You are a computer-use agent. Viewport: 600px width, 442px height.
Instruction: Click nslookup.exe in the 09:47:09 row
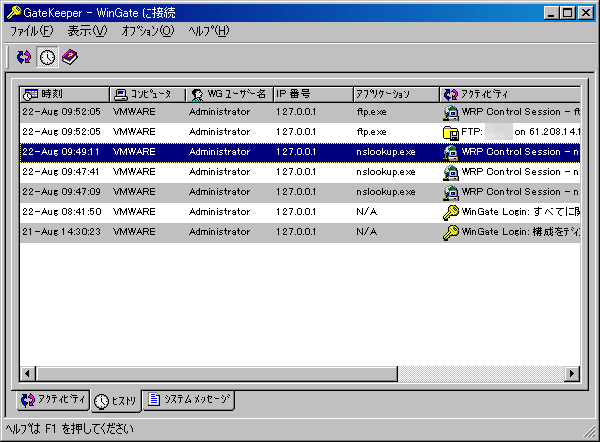point(386,192)
